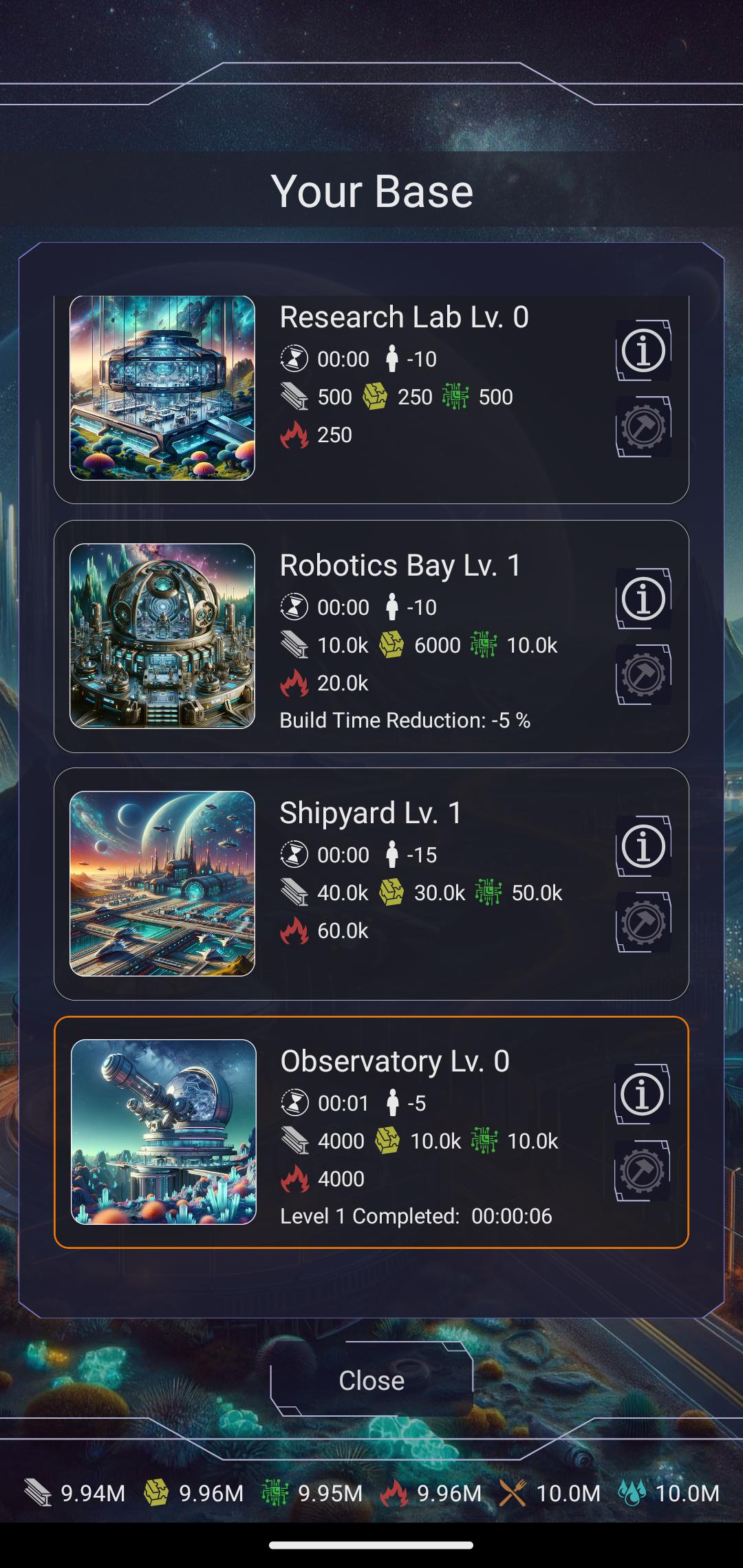The height and width of the screenshot is (1568, 743).
Task: Tap the food resource 10.0M
Action: pos(550,1493)
